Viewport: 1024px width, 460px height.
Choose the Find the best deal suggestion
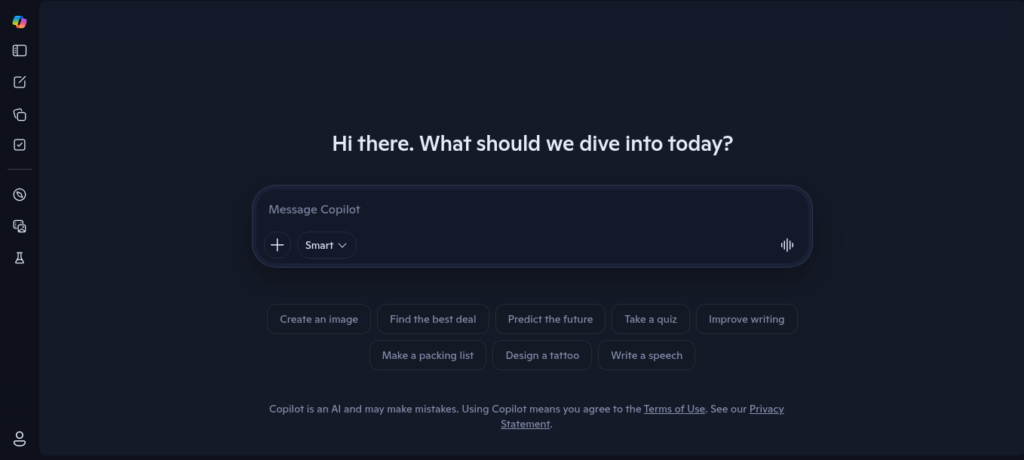coord(433,319)
